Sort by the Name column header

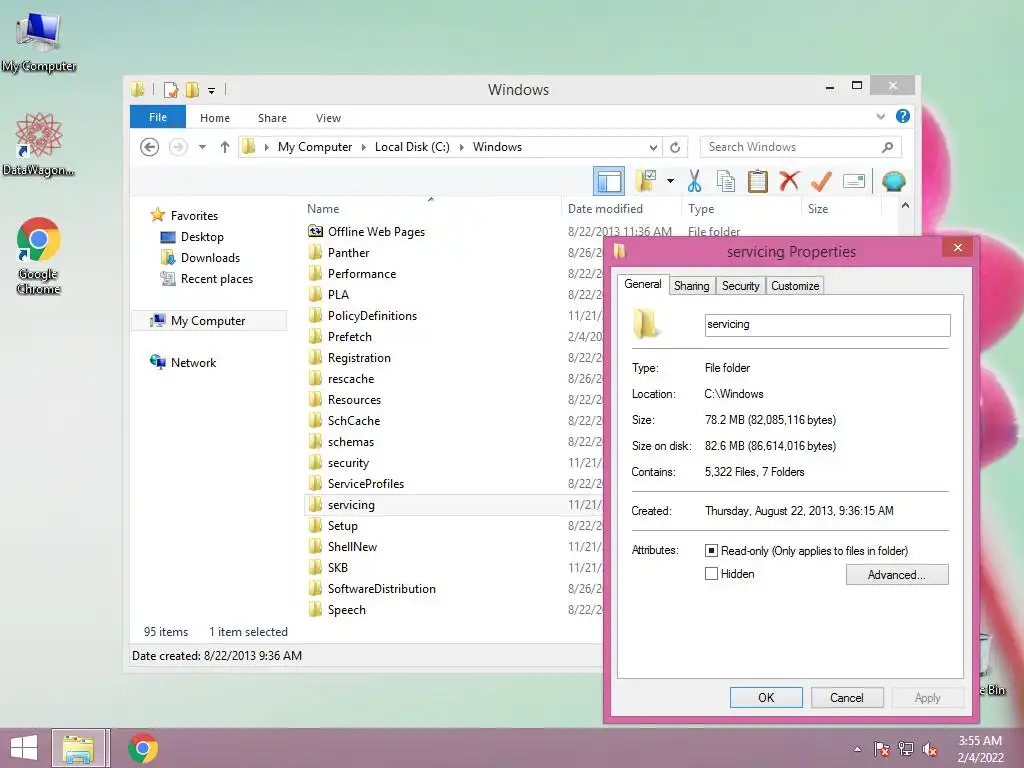[x=323, y=209]
